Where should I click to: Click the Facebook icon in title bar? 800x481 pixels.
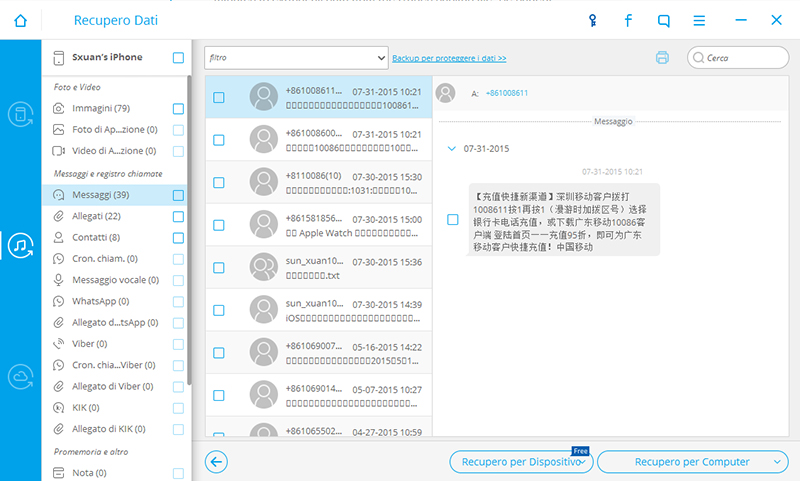point(629,20)
